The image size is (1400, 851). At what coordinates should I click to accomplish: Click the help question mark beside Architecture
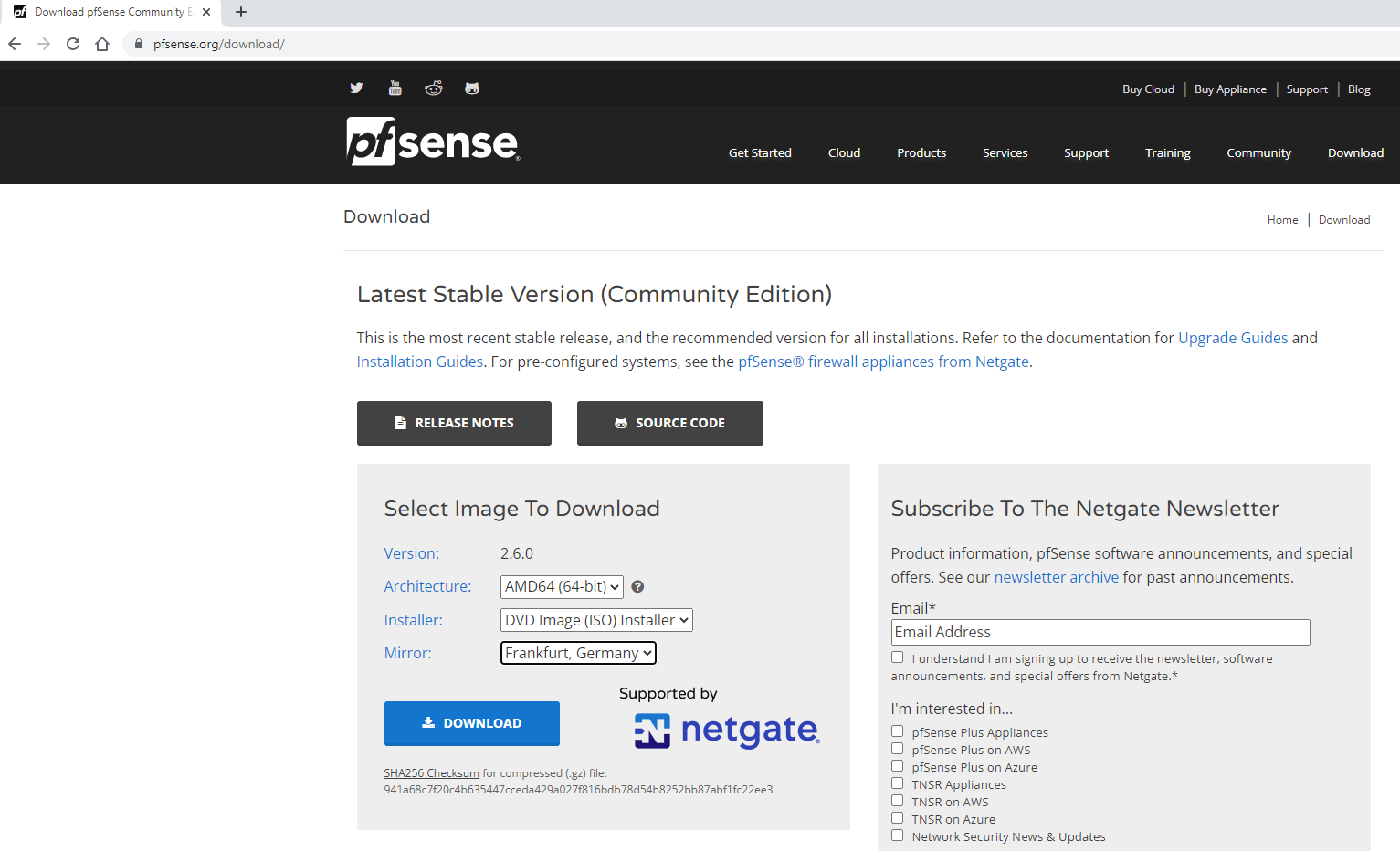tap(637, 586)
